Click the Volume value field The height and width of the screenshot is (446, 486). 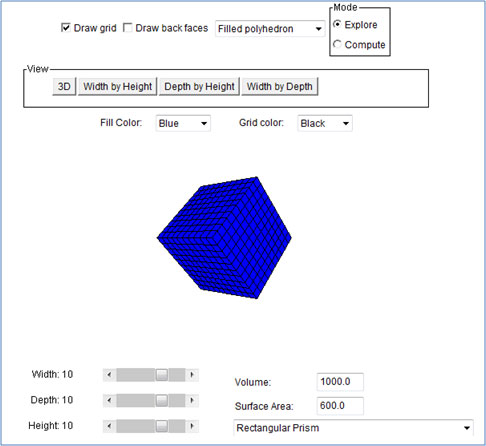(340, 382)
